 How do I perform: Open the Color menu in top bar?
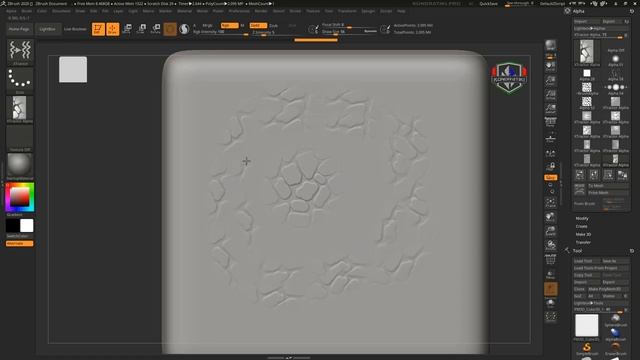coord(42,11)
